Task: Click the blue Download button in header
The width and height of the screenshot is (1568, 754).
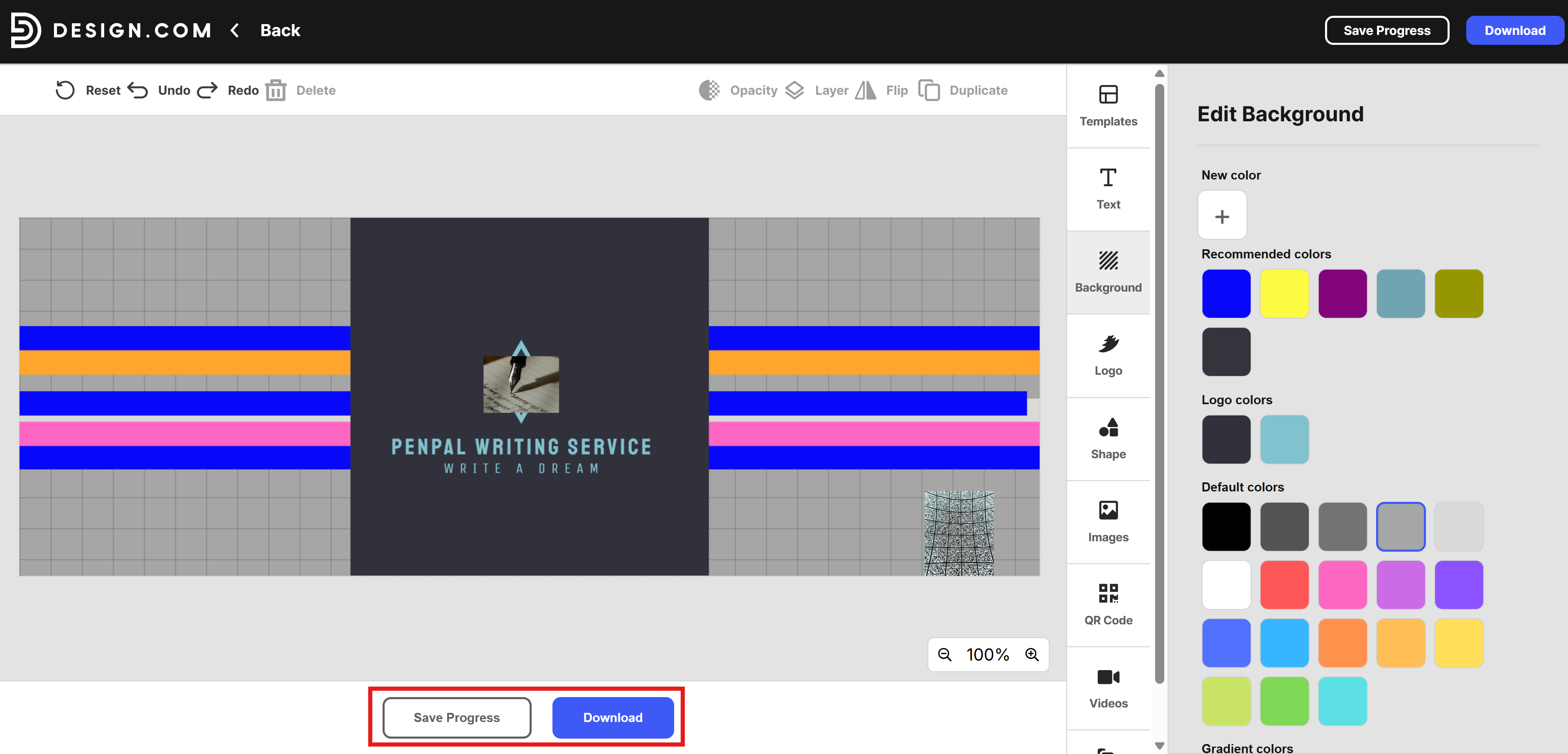Action: click(1514, 30)
